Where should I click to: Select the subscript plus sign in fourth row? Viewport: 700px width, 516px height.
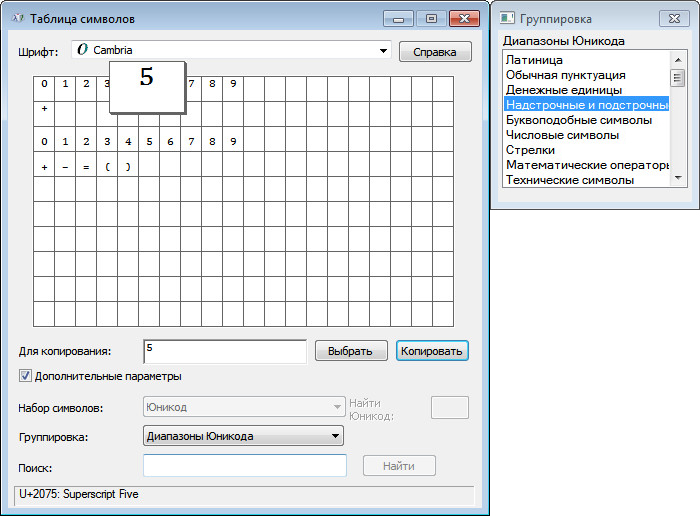pyautogui.click(x=44, y=164)
